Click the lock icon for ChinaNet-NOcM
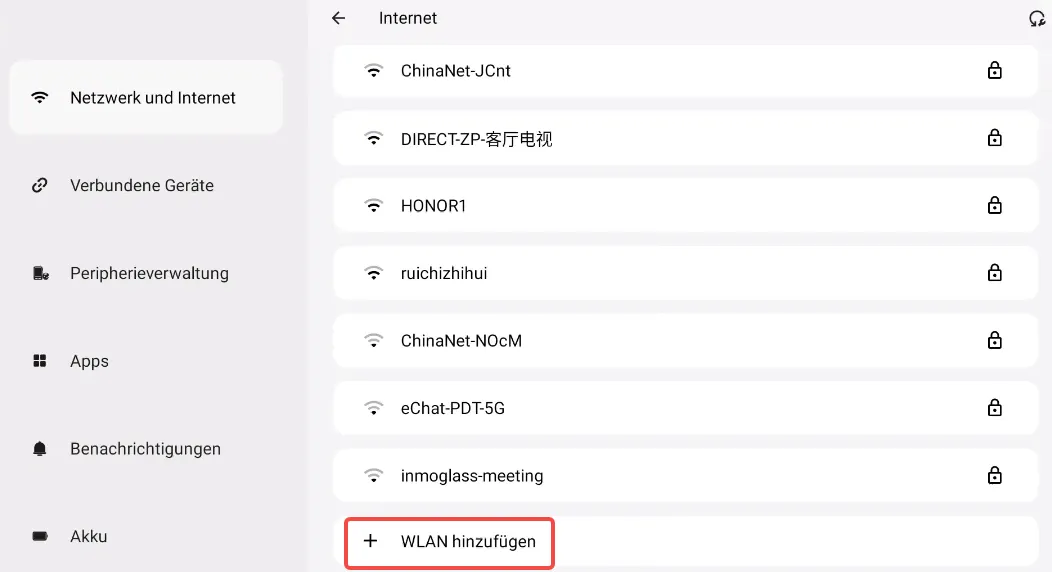Screen dimensions: 1052x572 994,341
